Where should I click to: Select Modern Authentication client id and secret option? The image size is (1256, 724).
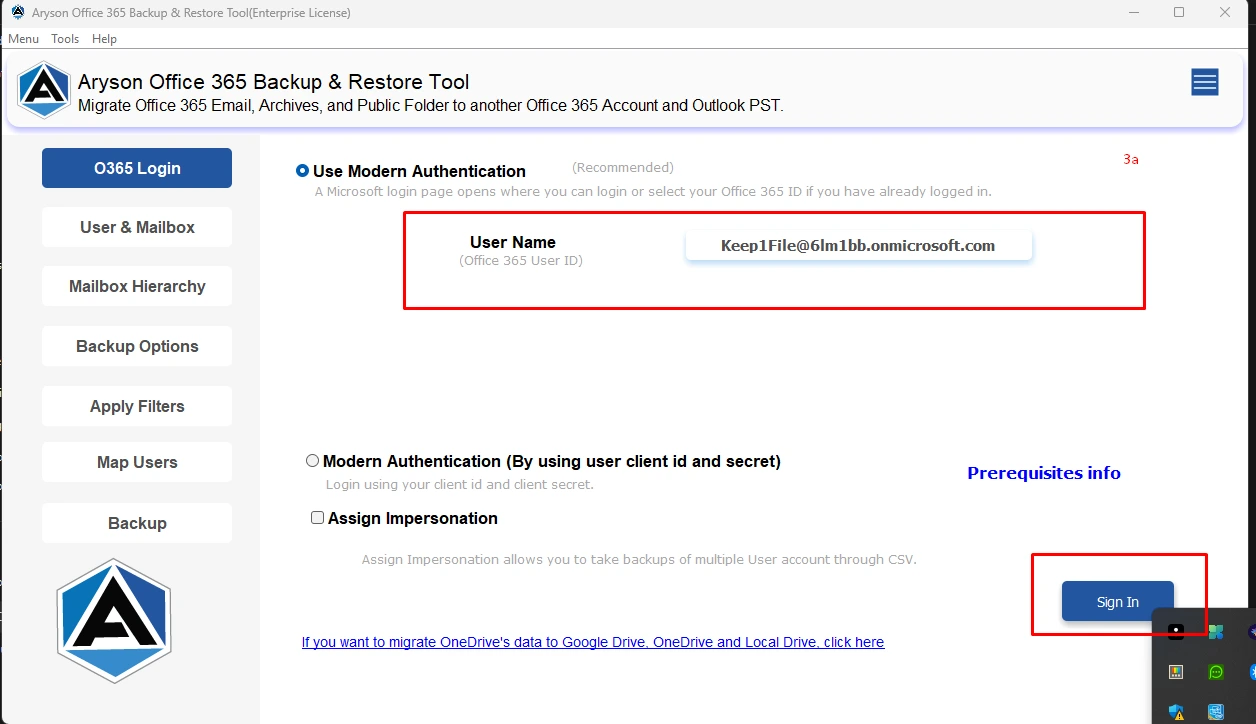click(x=313, y=461)
